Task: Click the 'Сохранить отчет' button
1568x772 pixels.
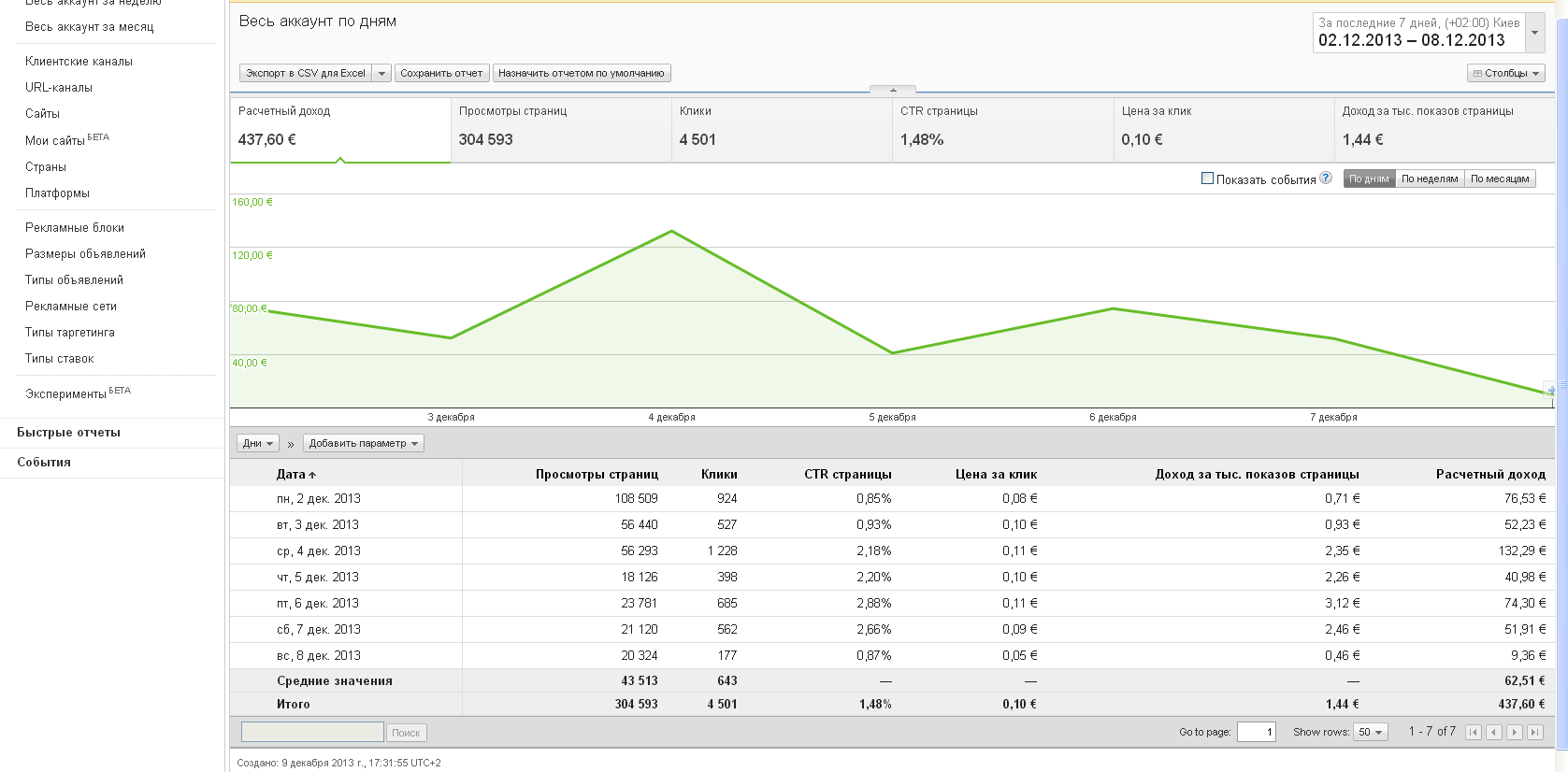Action: tap(441, 73)
